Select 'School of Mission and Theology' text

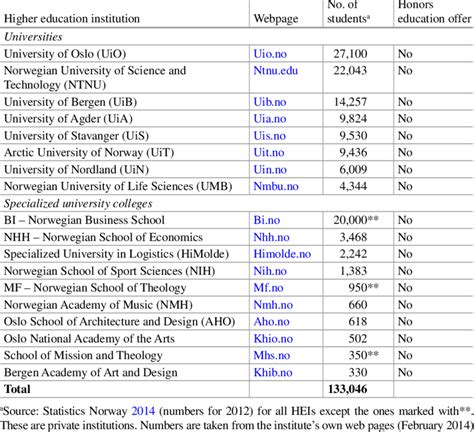pos(83,355)
